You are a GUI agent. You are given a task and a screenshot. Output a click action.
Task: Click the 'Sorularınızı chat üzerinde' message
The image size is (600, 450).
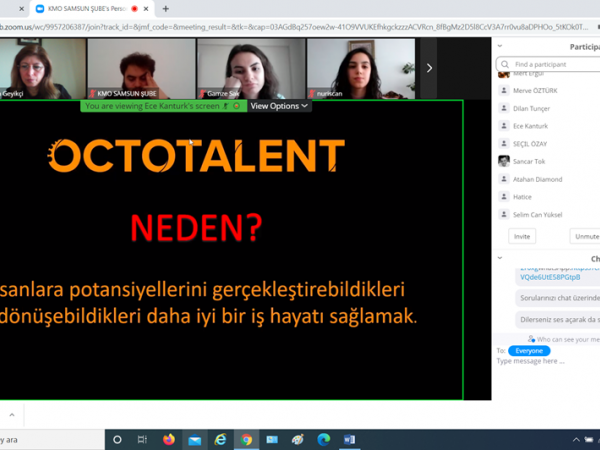click(x=558, y=298)
